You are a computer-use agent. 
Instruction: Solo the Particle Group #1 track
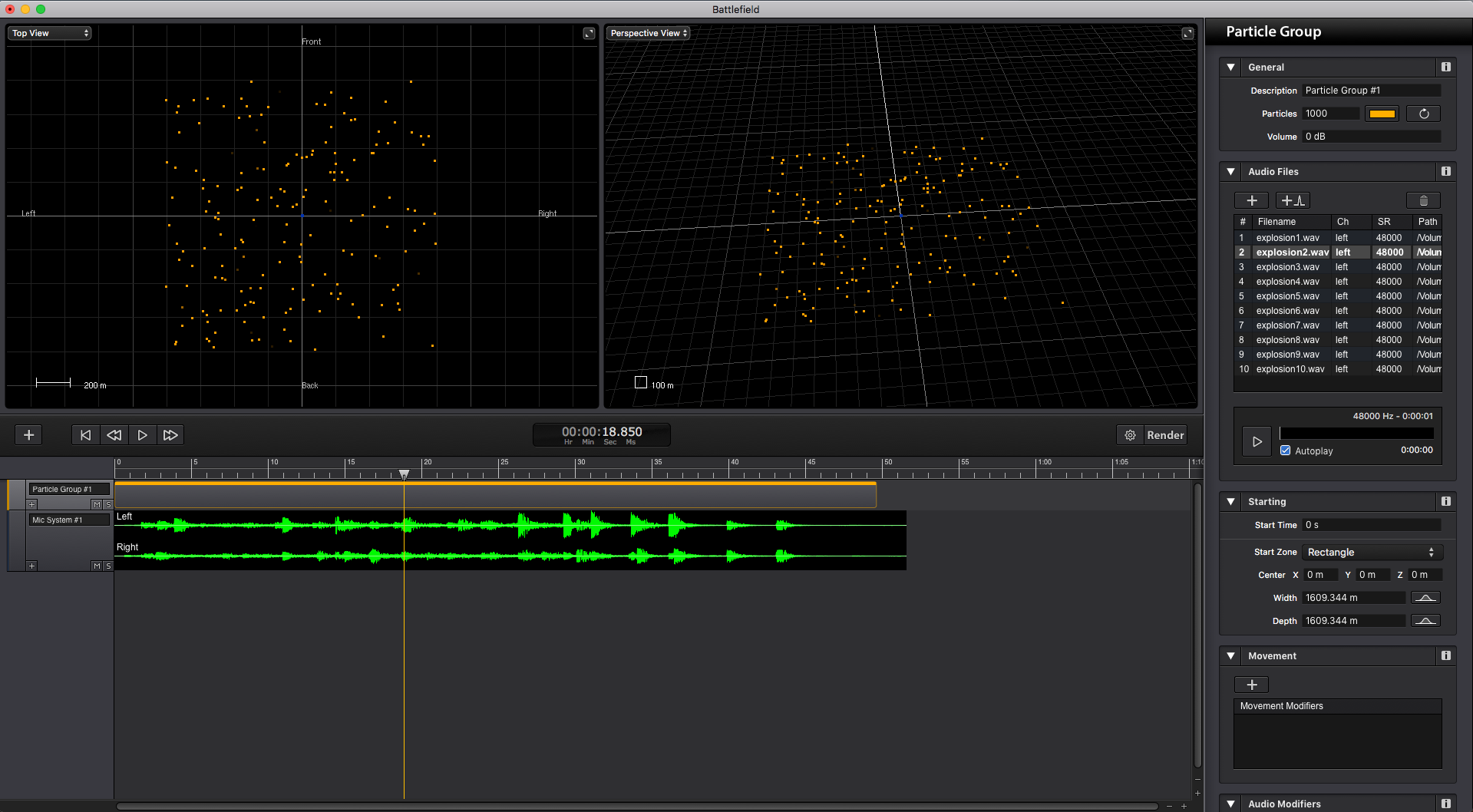tap(108, 504)
